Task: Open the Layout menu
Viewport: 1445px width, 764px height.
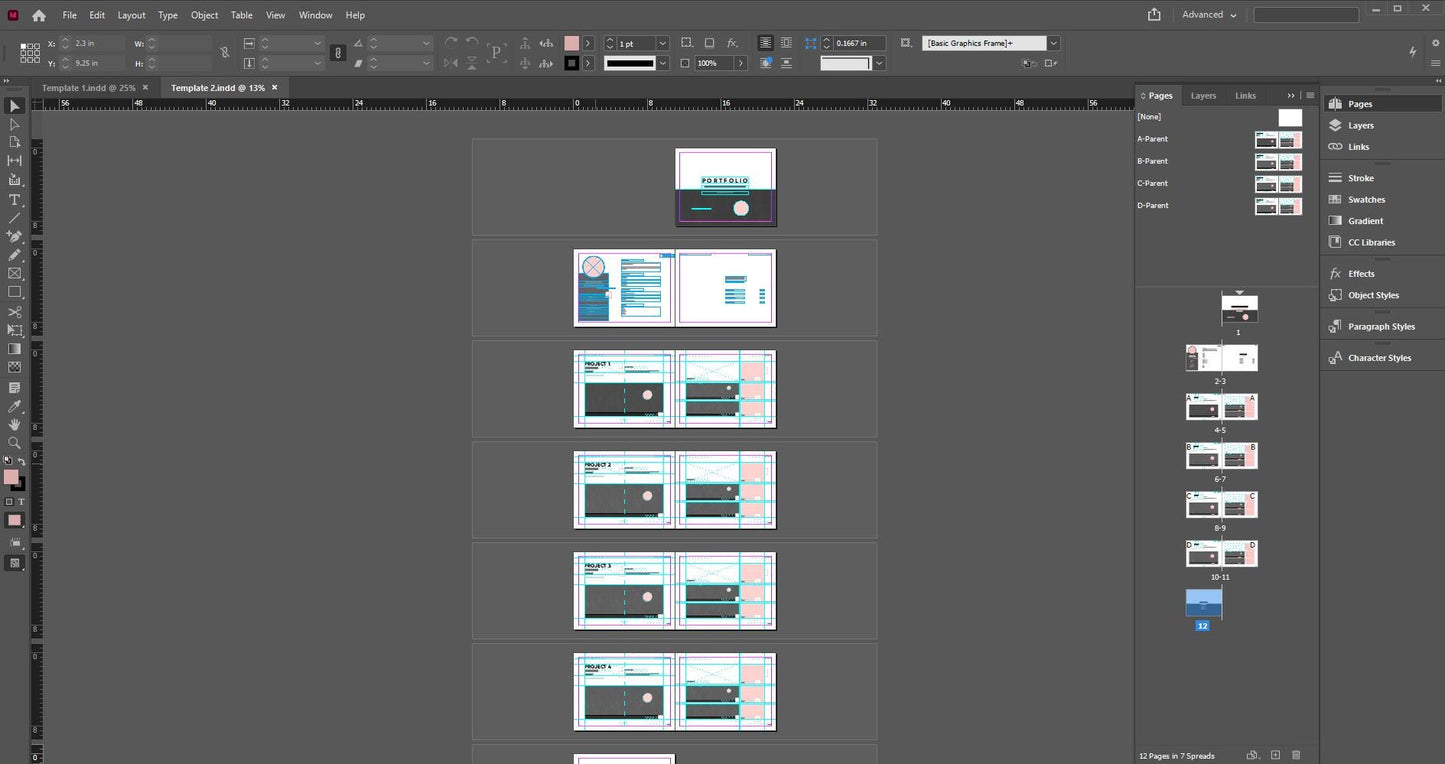Action: point(131,15)
